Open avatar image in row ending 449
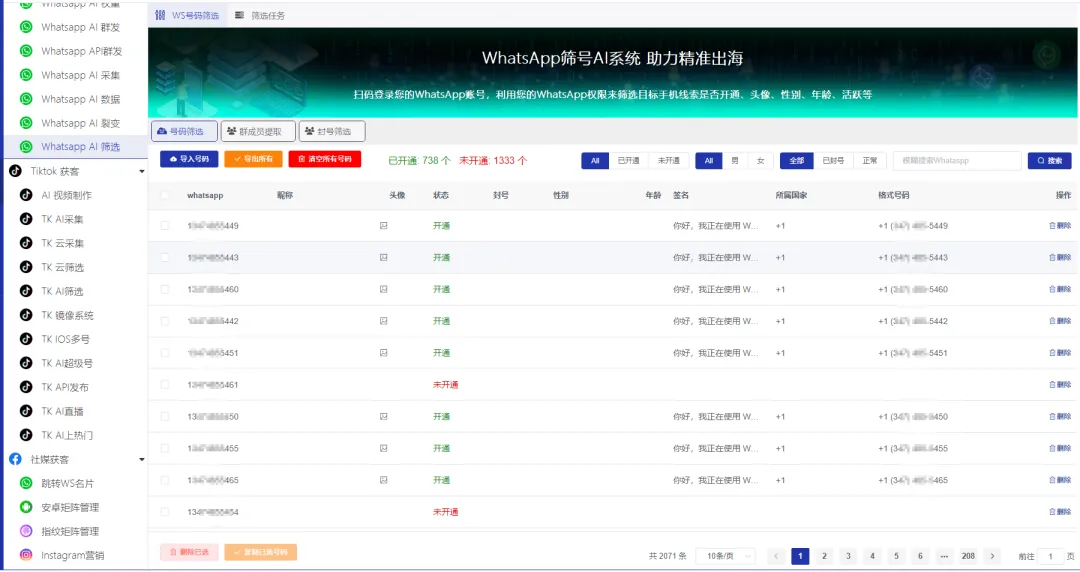 coord(384,225)
